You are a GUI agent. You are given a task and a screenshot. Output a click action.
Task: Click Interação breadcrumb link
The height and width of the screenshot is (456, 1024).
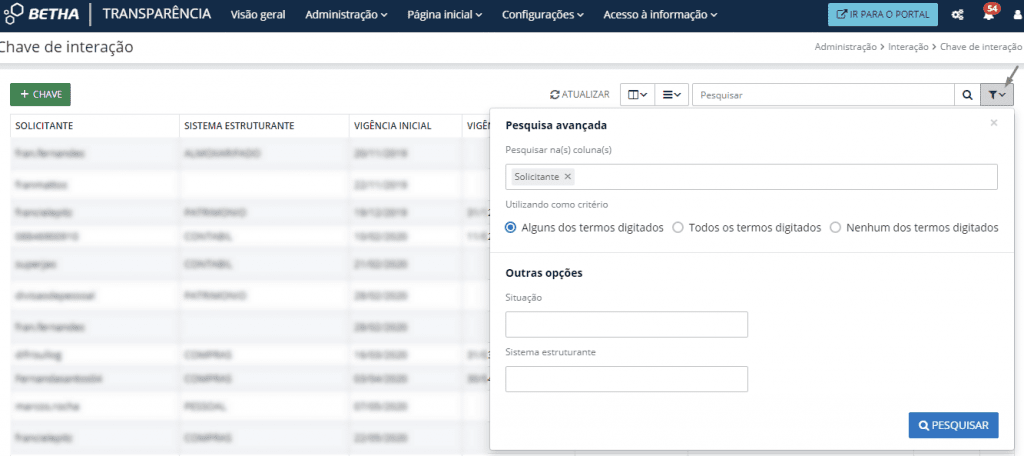click(908, 47)
